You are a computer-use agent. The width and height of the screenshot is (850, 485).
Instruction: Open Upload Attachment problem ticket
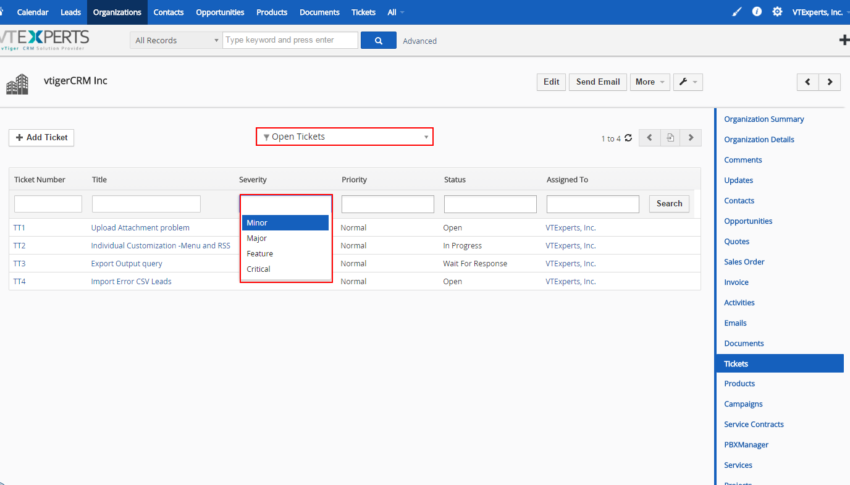[140, 228]
